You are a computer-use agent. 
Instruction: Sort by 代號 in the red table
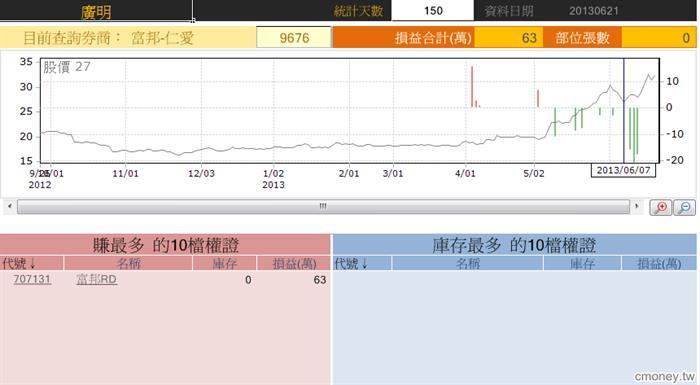(19, 264)
